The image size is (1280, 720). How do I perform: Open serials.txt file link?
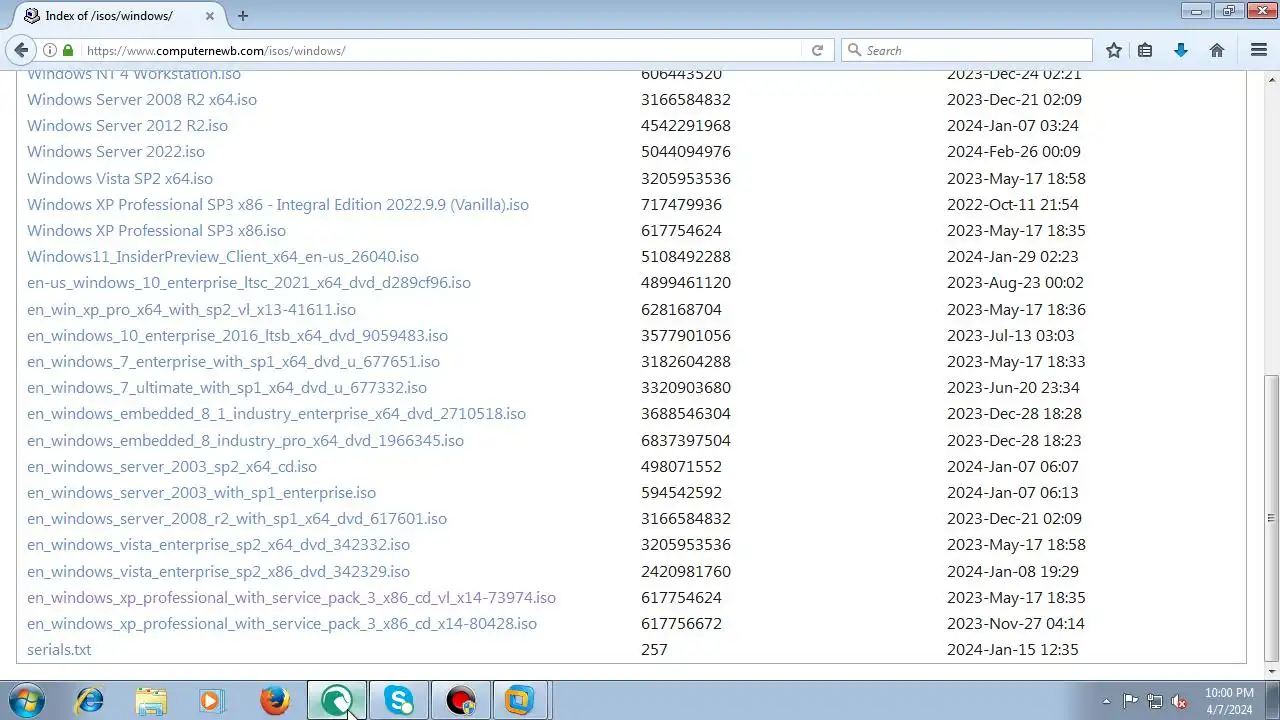pyautogui.click(x=59, y=649)
